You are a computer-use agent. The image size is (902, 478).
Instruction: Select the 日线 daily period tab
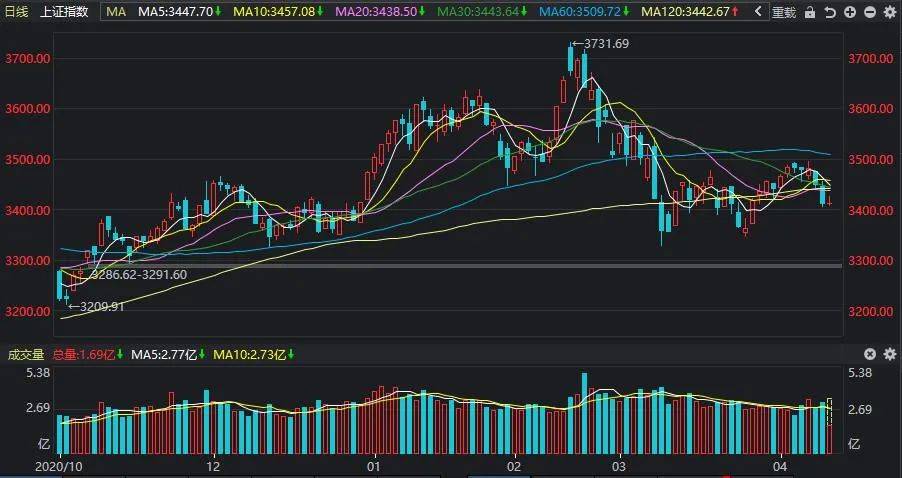click(x=18, y=13)
